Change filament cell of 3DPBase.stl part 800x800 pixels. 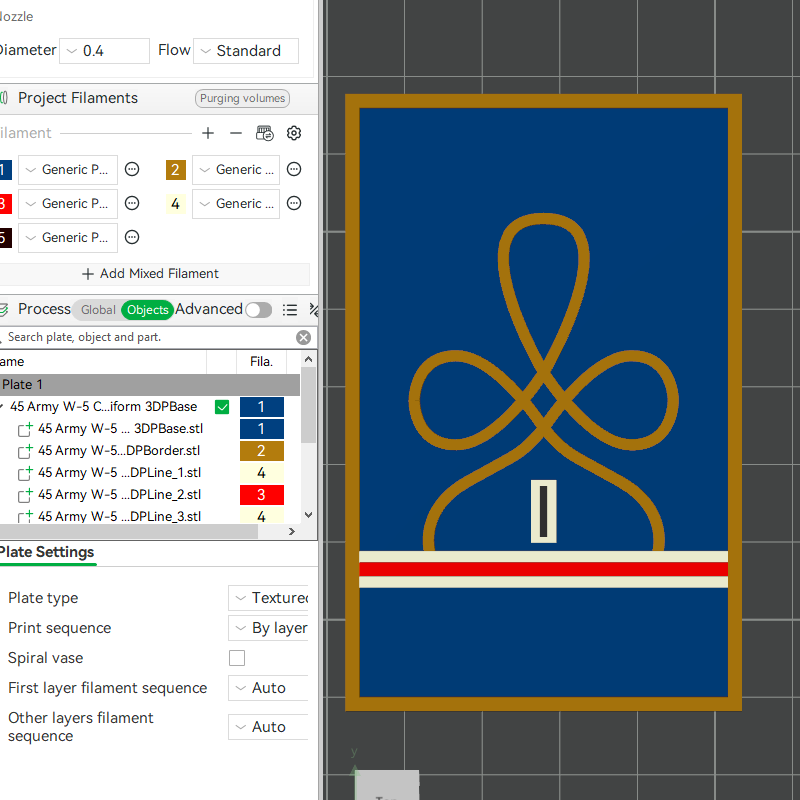tap(262, 429)
